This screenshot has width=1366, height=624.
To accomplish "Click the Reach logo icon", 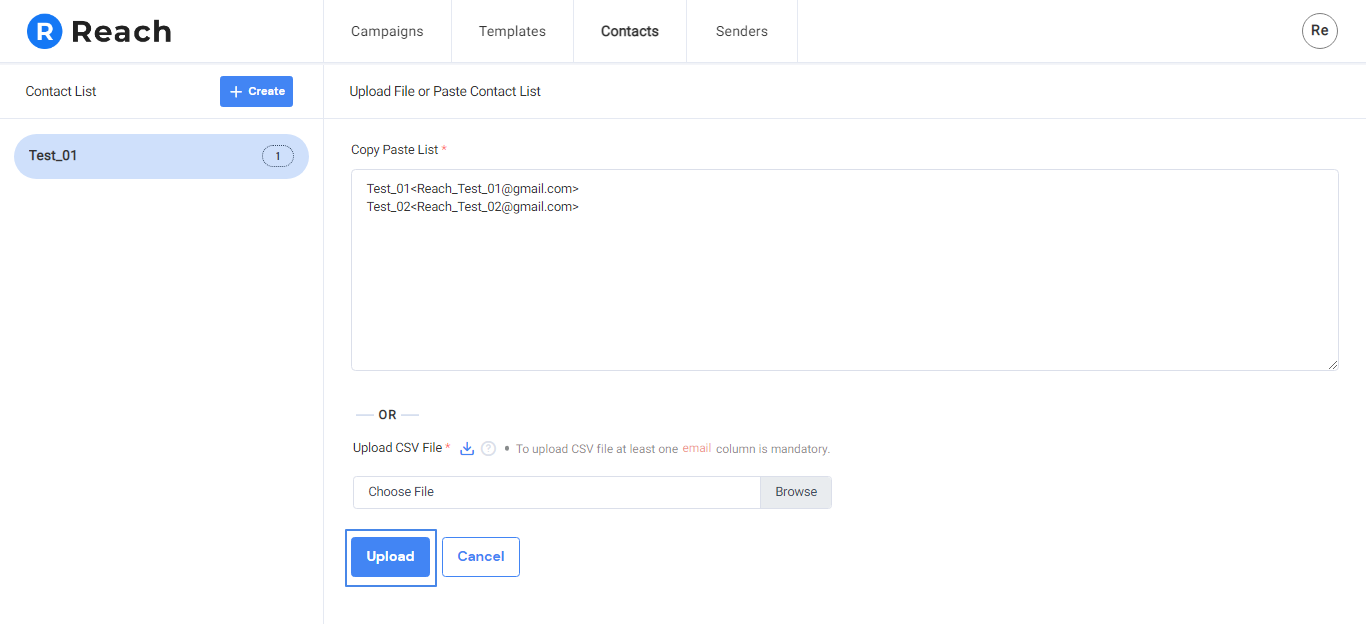I will (44, 31).
